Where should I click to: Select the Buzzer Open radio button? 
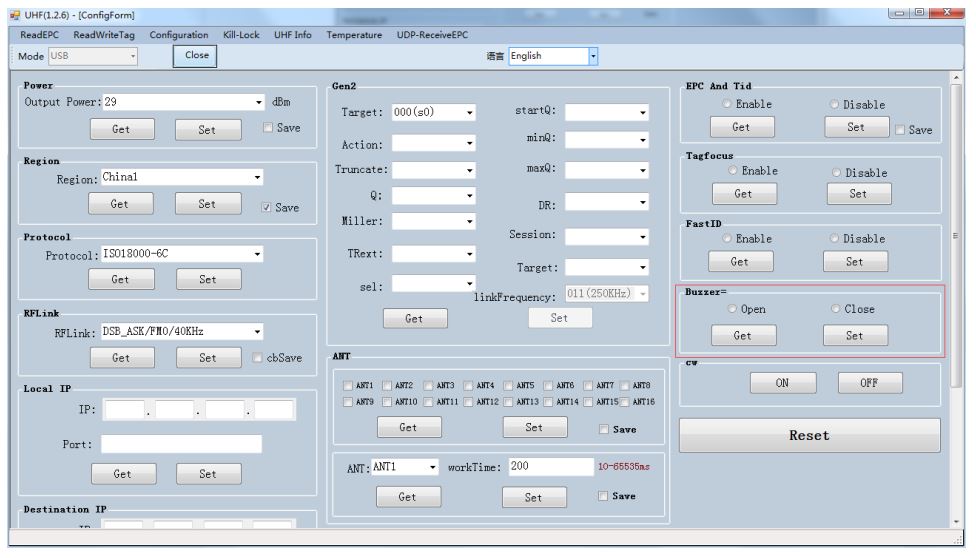[733, 310]
